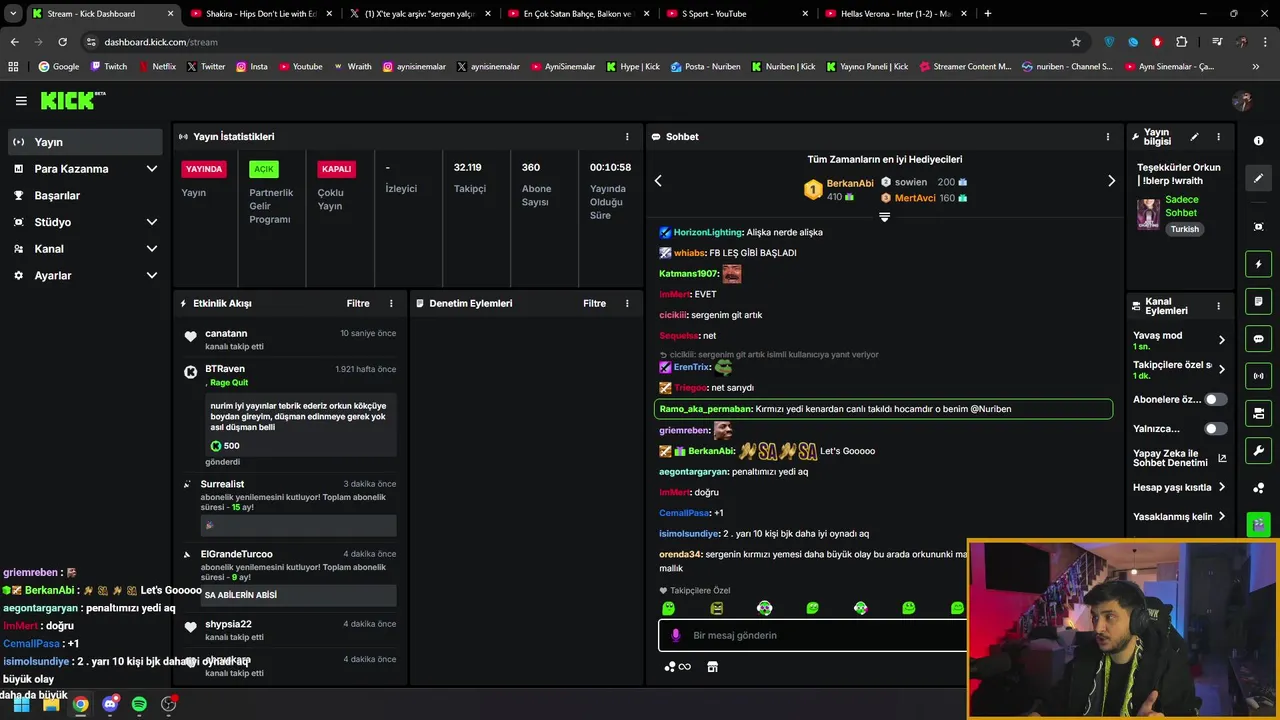Click the pencil button in right sidebar
The image size is (1280, 720).
1258,178
